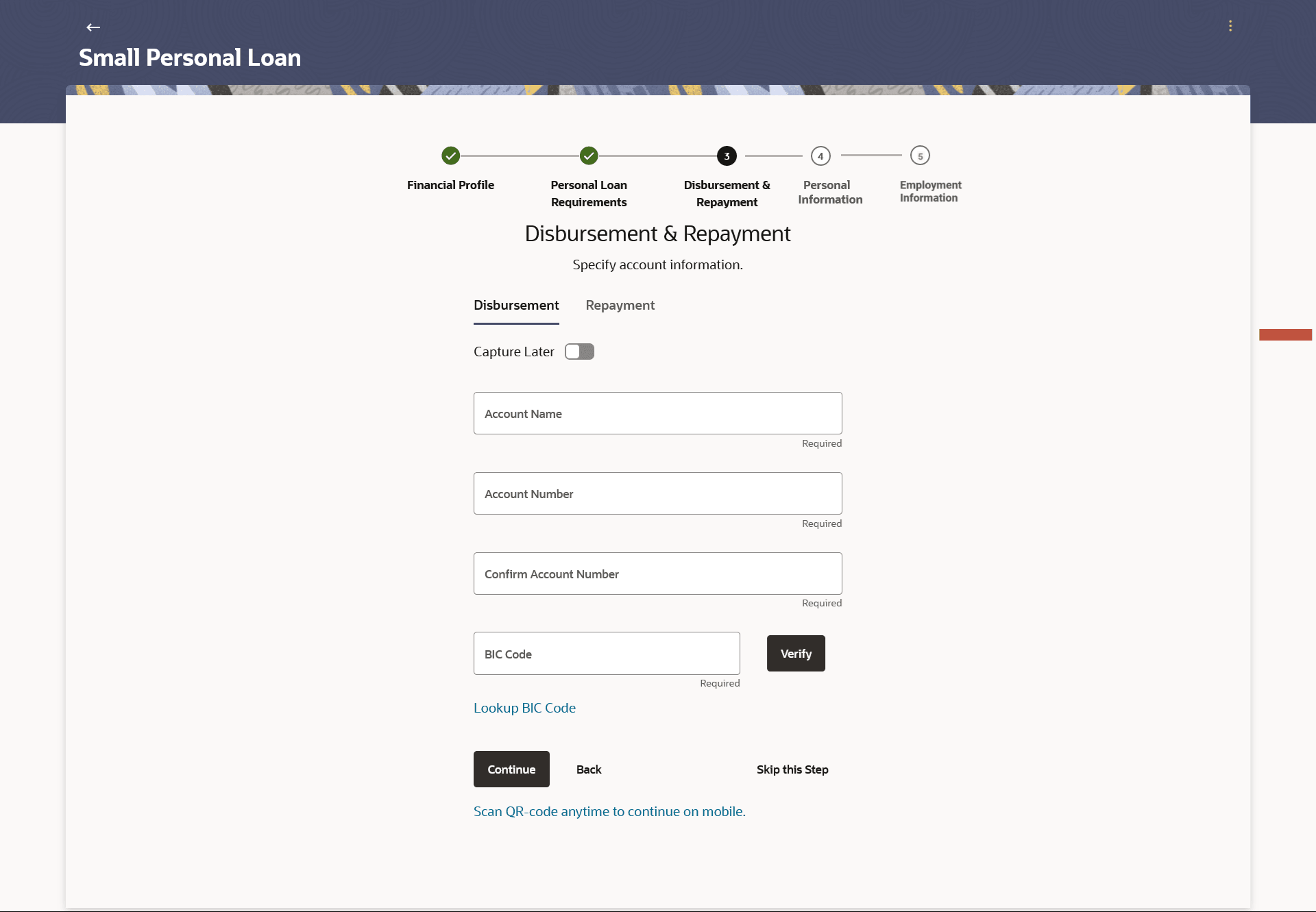The height and width of the screenshot is (912, 1316).
Task: Open the three-dot options menu
Action: [x=1230, y=26]
